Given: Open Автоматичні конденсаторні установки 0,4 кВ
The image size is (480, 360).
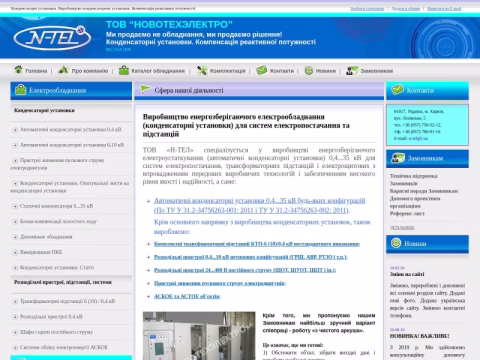Looking at the screenshot, I should point(70,129).
